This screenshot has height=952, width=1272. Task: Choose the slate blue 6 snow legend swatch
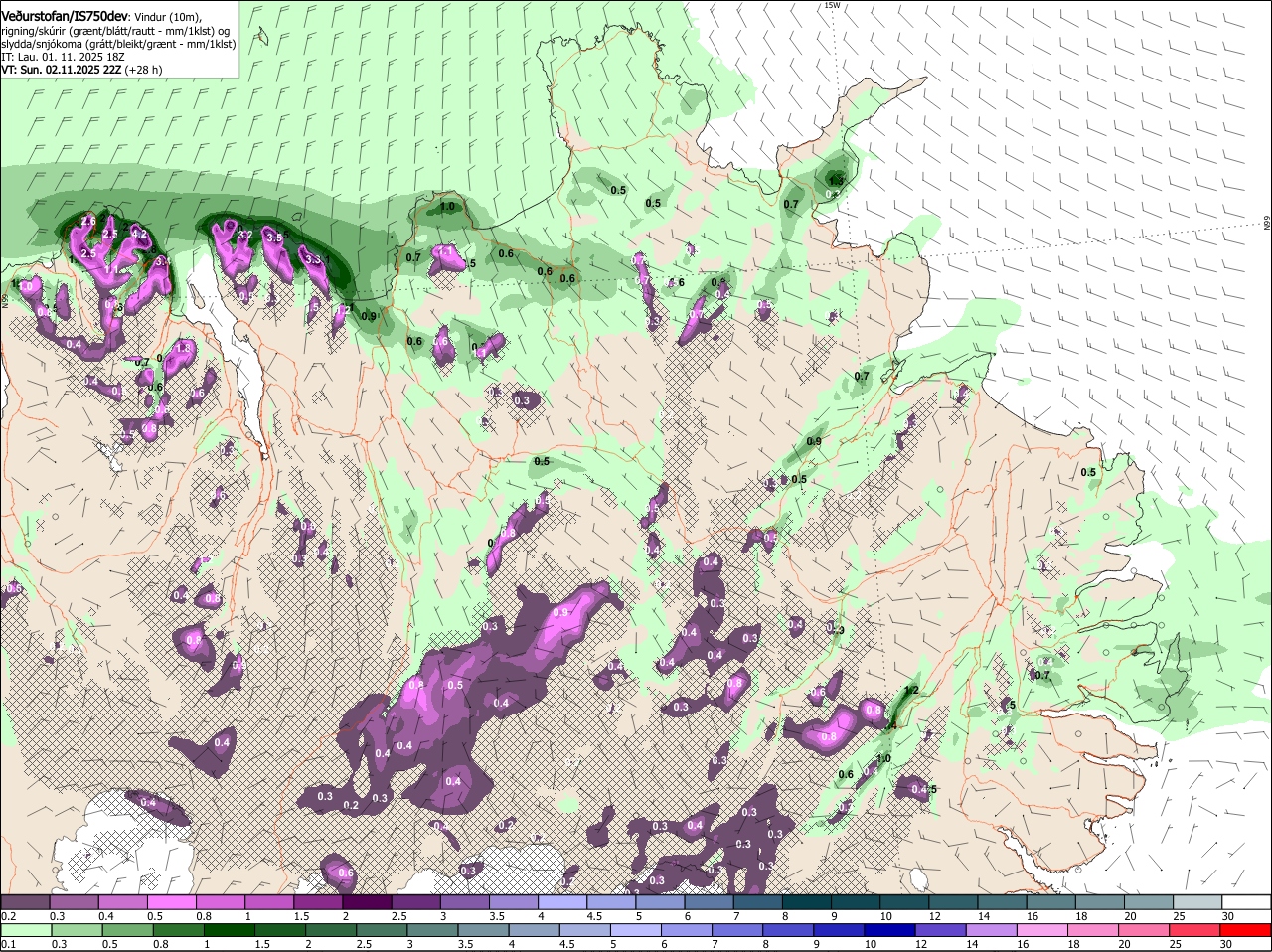pos(710,901)
